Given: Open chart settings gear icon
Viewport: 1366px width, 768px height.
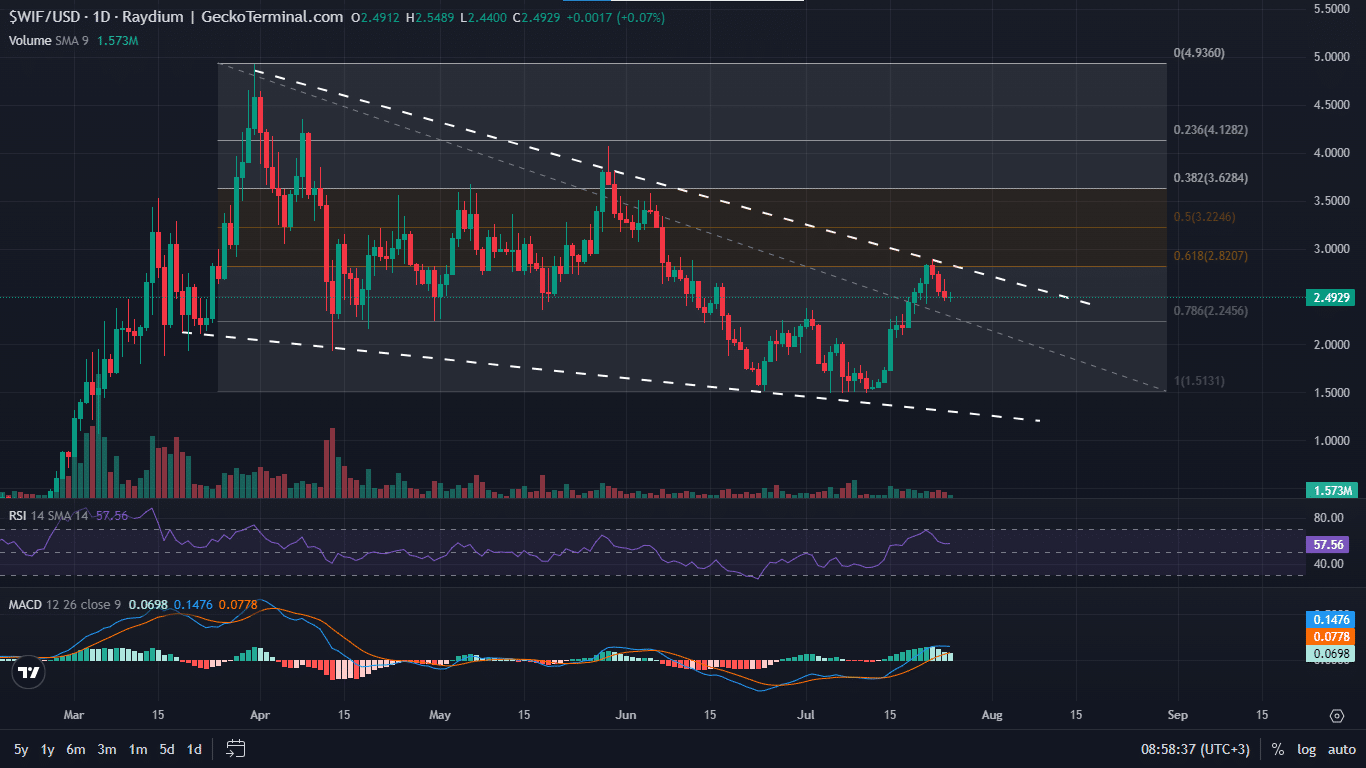Looking at the screenshot, I should [x=1337, y=716].
